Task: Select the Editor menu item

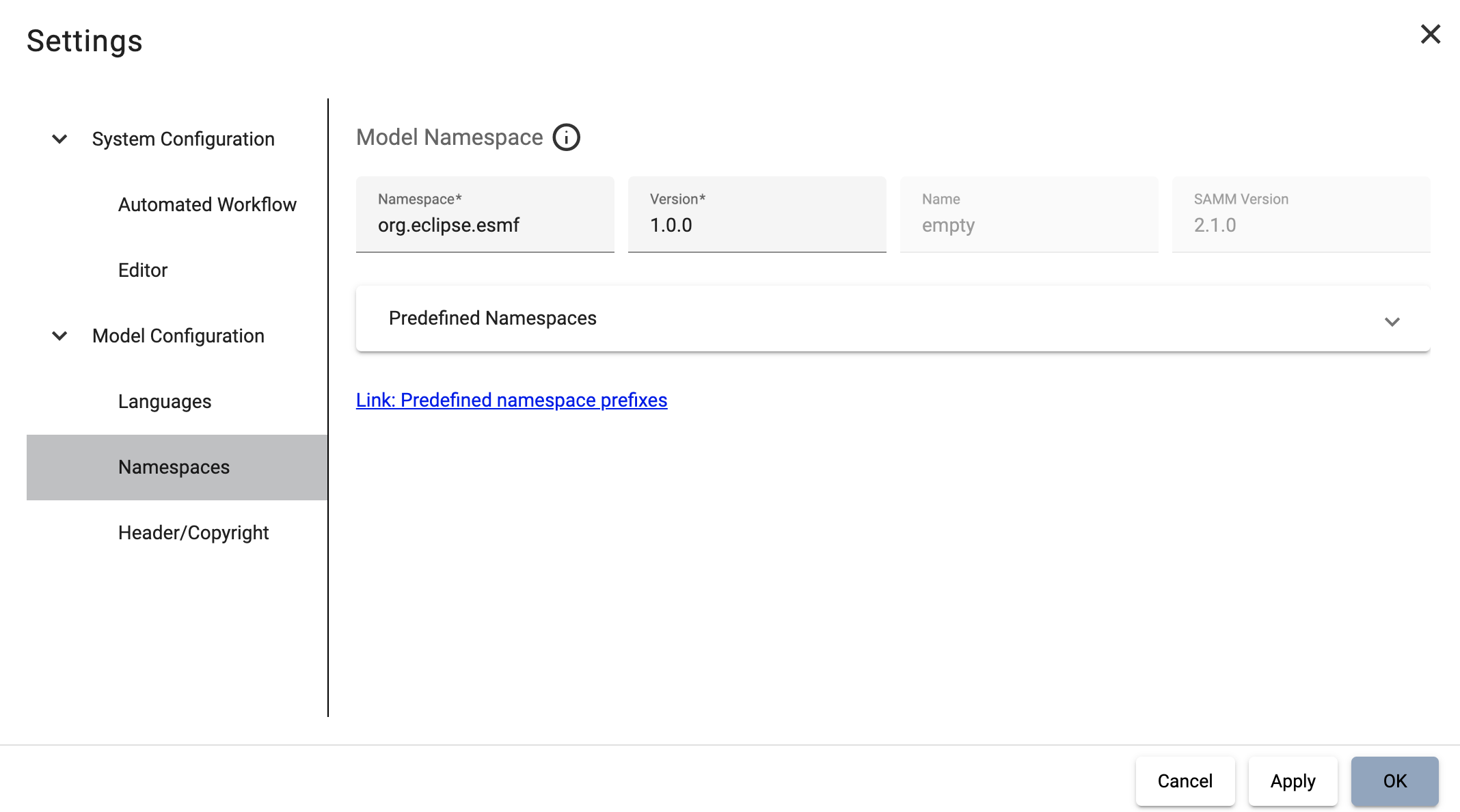Action: pos(143,270)
